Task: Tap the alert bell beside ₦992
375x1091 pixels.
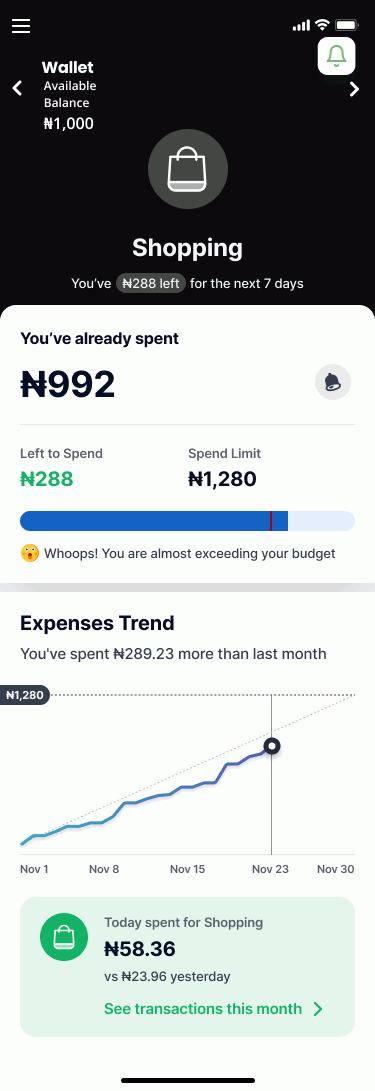Action: pos(333,382)
